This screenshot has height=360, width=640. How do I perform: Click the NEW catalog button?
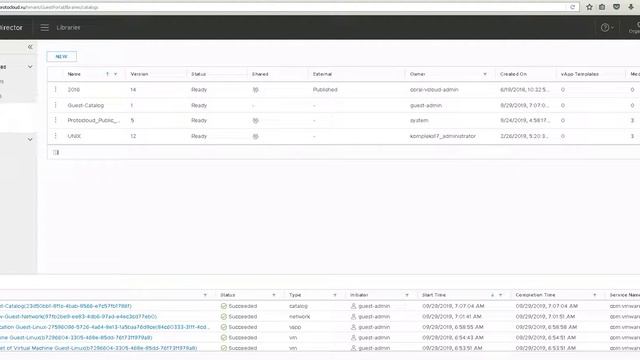point(62,56)
